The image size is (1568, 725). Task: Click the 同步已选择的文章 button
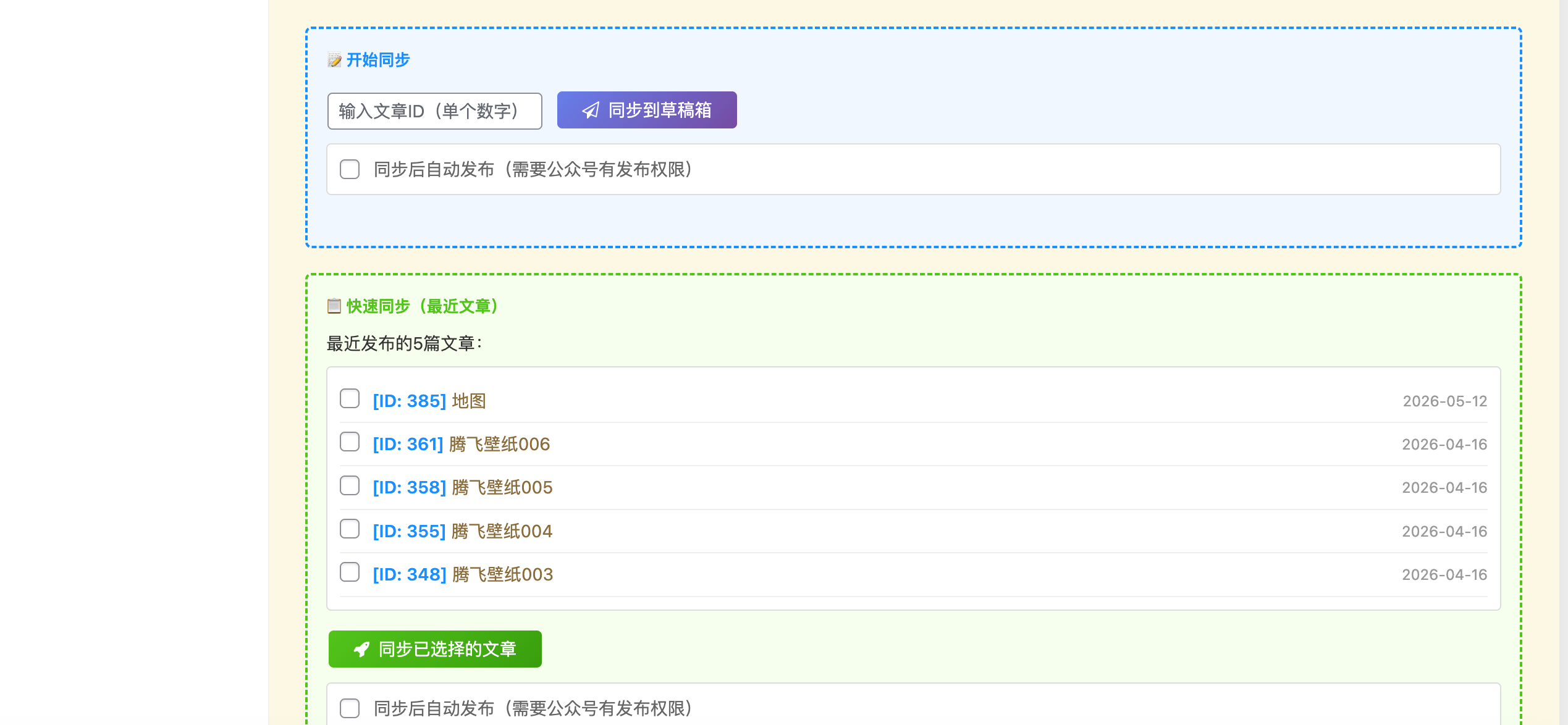coord(435,649)
